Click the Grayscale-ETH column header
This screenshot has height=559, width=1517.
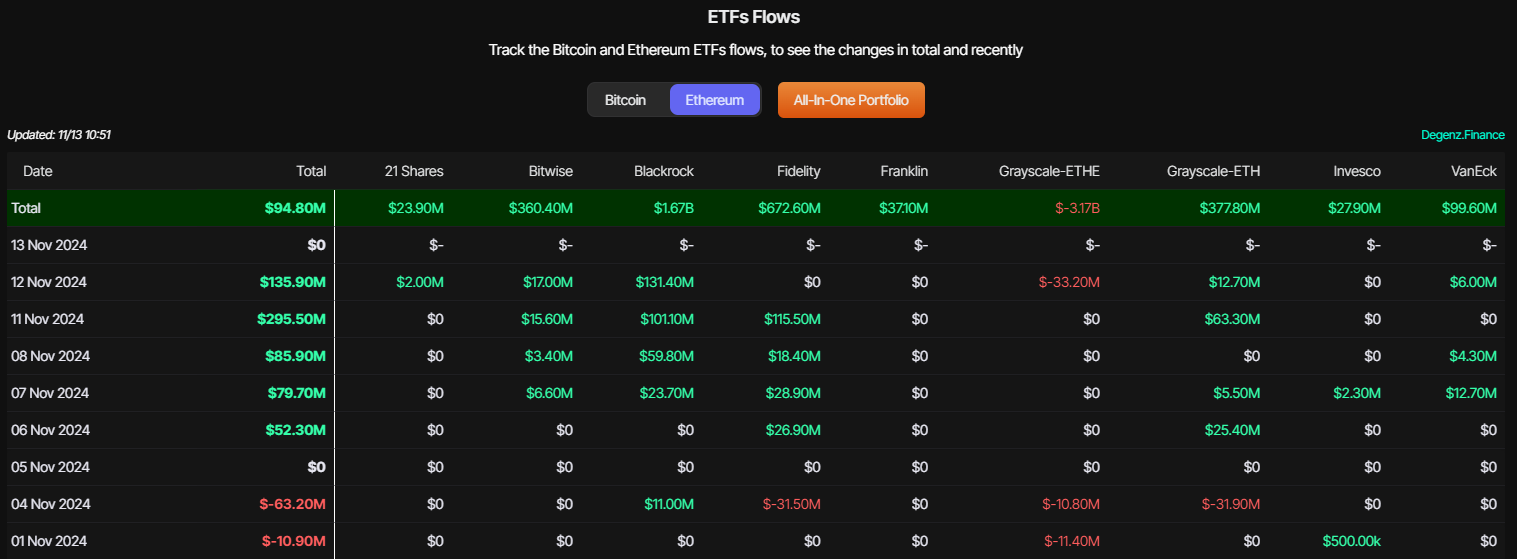click(1214, 171)
